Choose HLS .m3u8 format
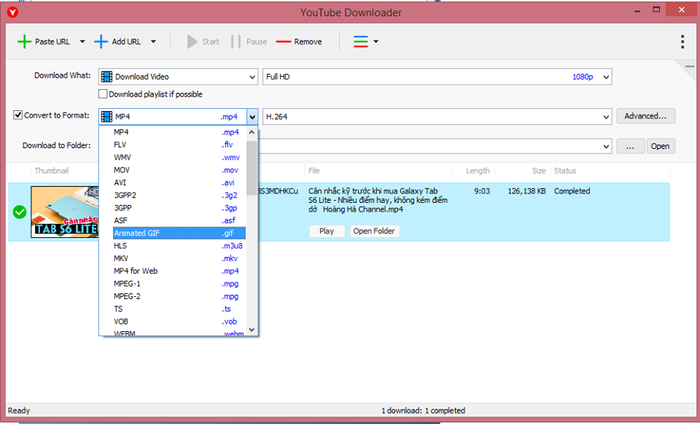 click(179, 246)
